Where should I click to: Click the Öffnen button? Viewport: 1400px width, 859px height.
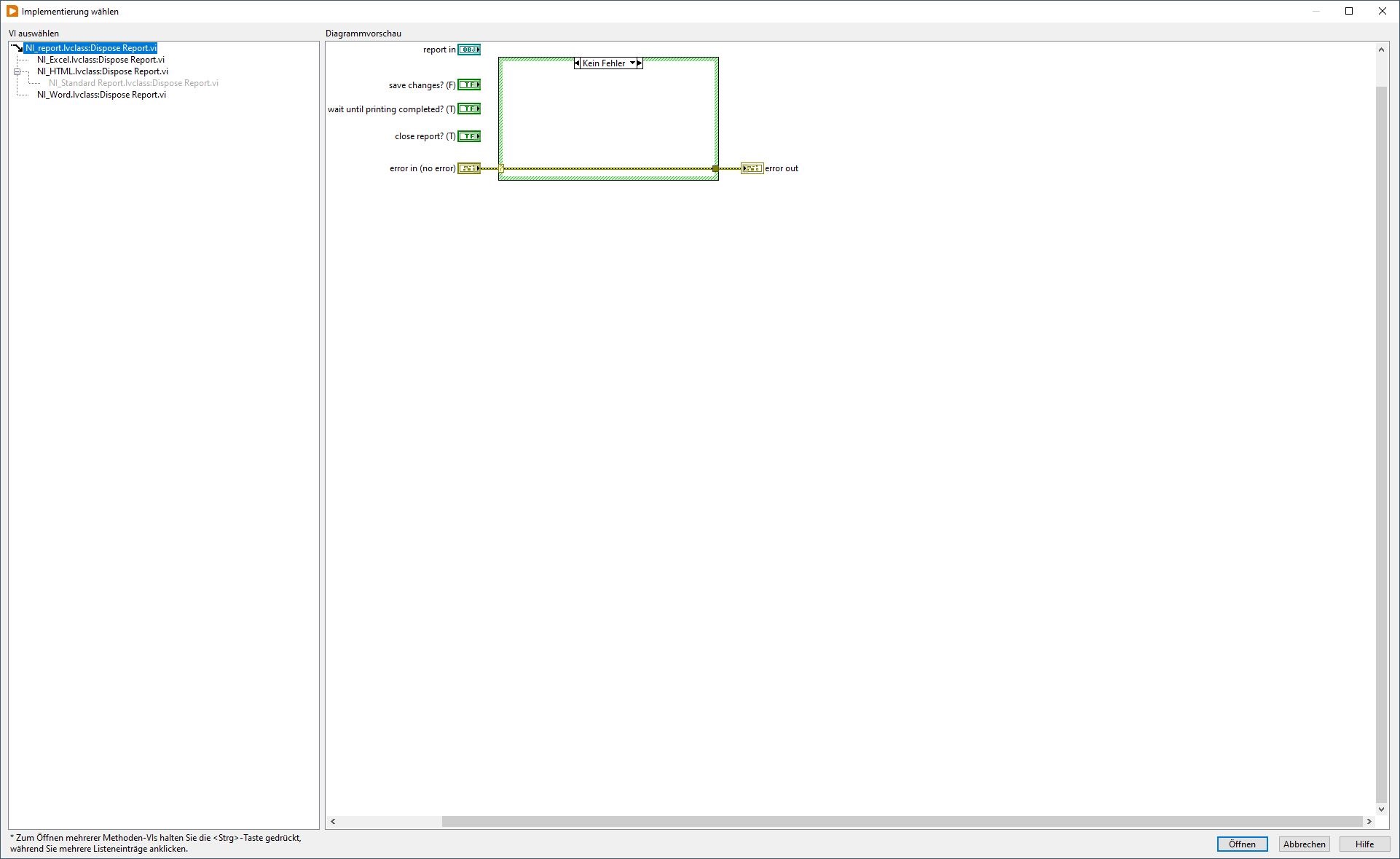(1241, 844)
